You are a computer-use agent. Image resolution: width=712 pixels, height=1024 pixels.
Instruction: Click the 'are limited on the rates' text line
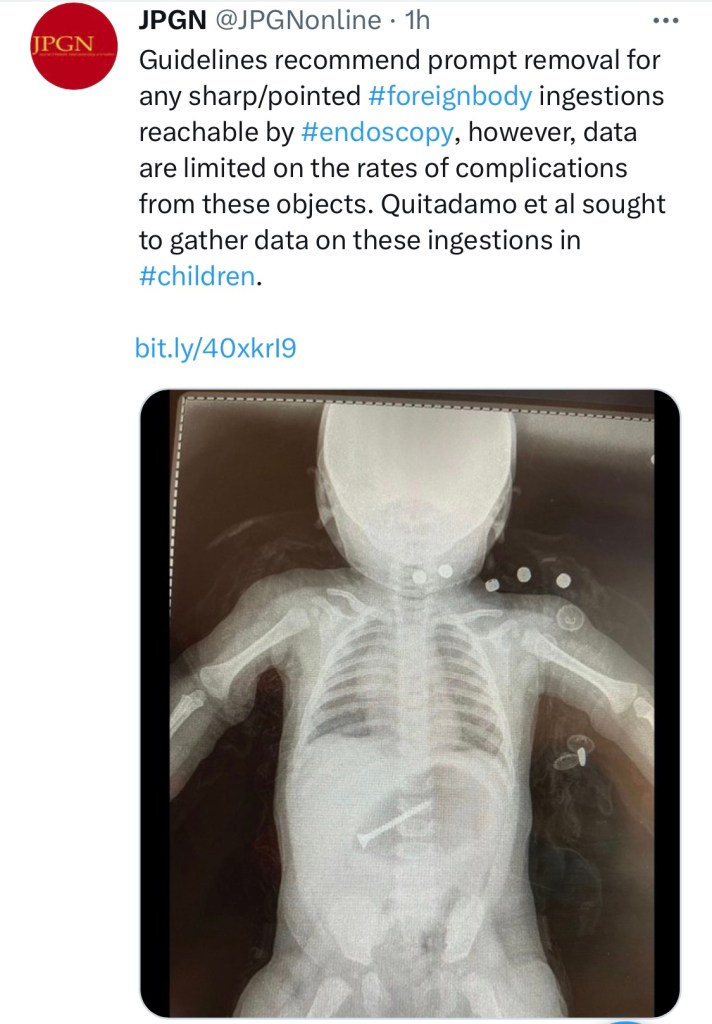pyautogui.click(x=382, y=168)
